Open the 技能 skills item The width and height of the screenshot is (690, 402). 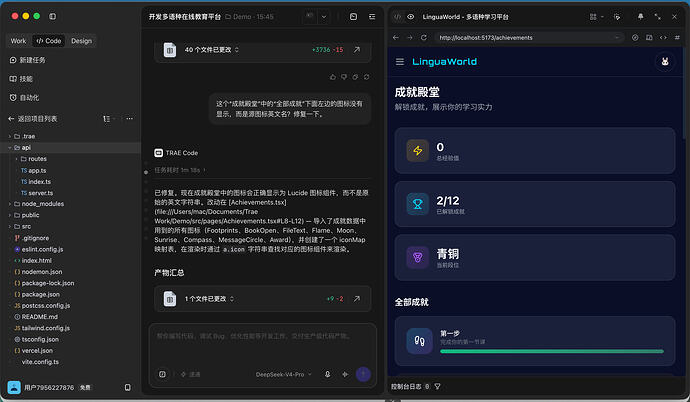(x=21, y=79)
